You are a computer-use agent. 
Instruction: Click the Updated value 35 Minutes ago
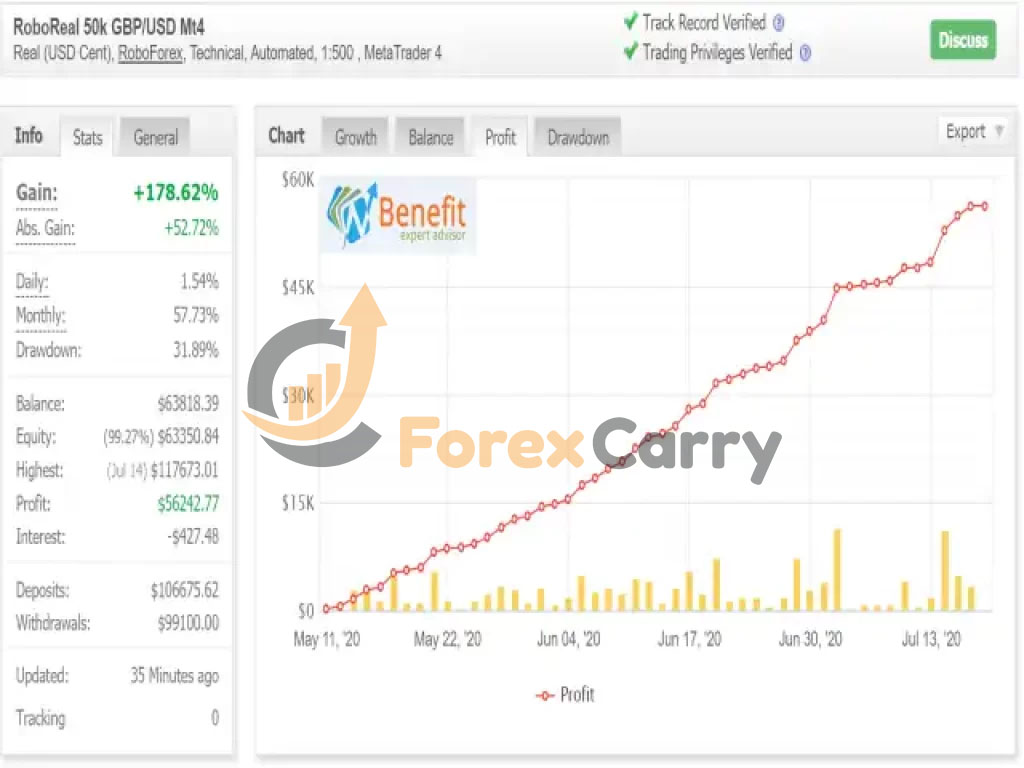[174, 675]
